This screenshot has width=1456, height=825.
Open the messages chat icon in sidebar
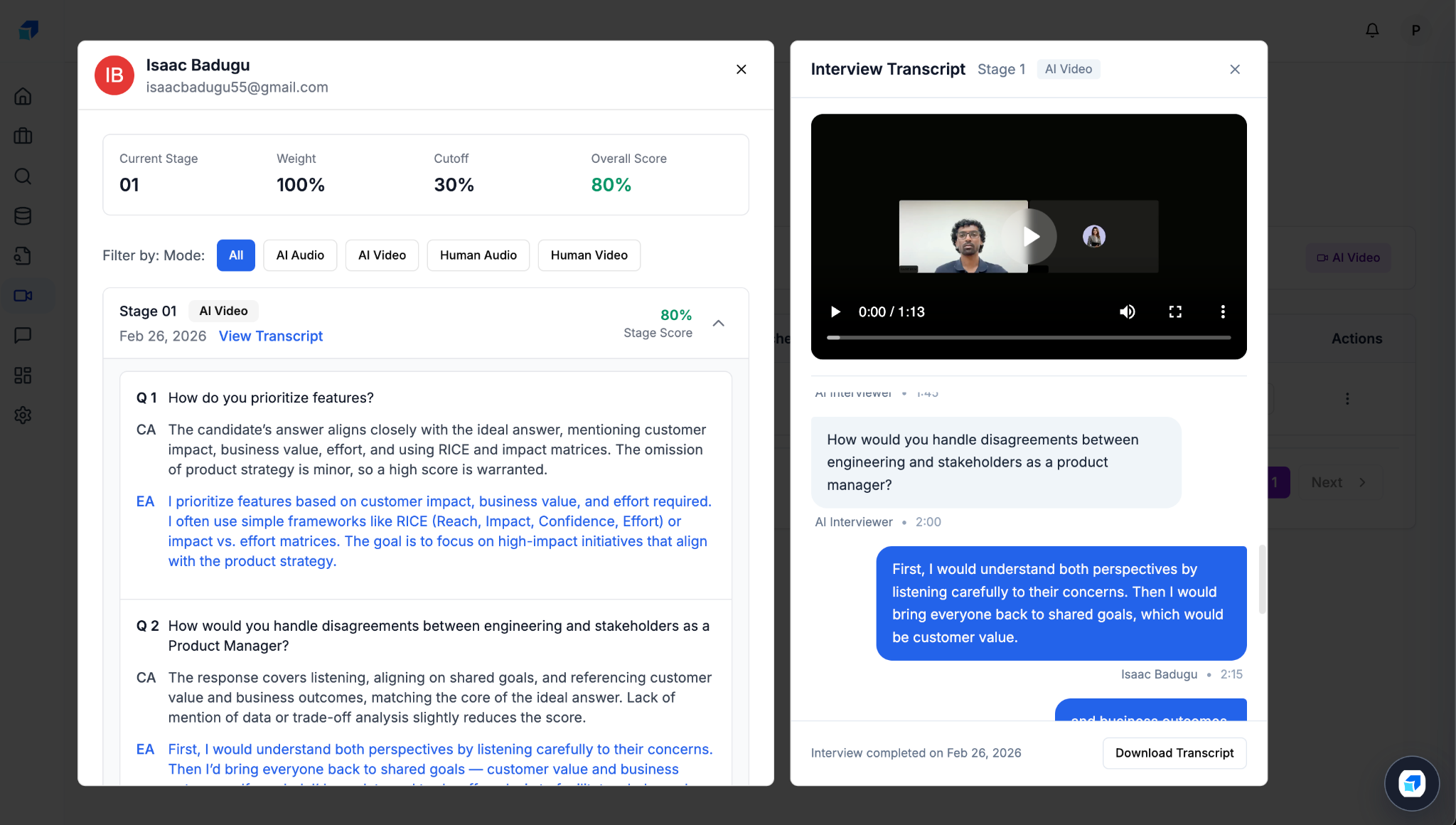pyautogui.click(x=23, y=335)
